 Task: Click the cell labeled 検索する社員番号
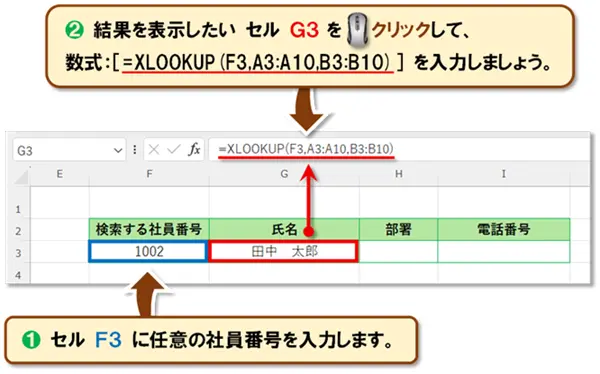[x=149, y=230]
